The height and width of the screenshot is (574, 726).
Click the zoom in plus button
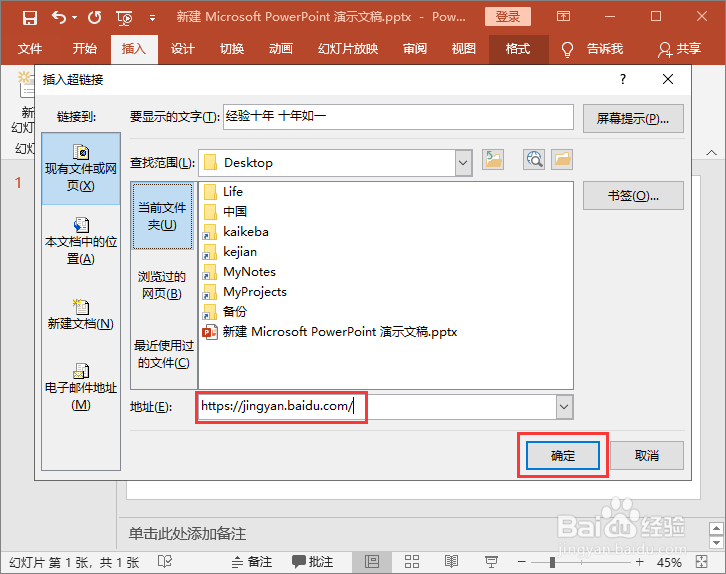639,562
